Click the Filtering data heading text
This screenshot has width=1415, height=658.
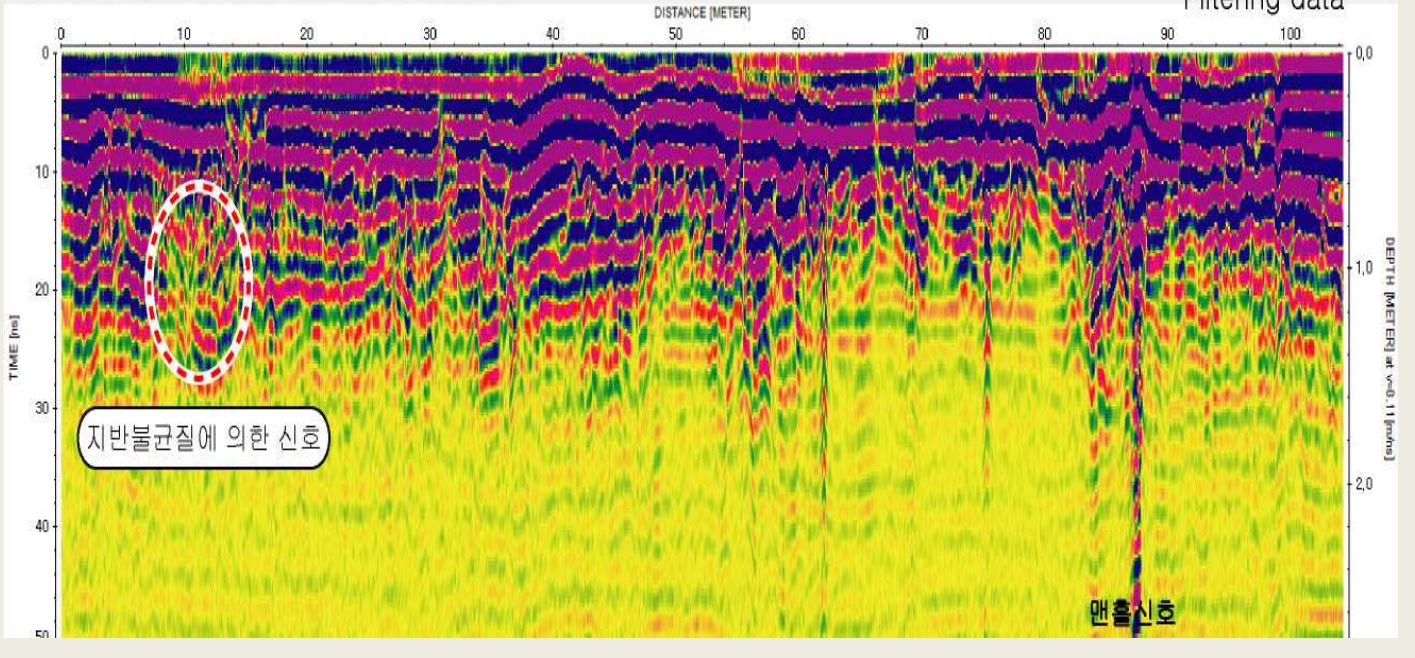1252,5
